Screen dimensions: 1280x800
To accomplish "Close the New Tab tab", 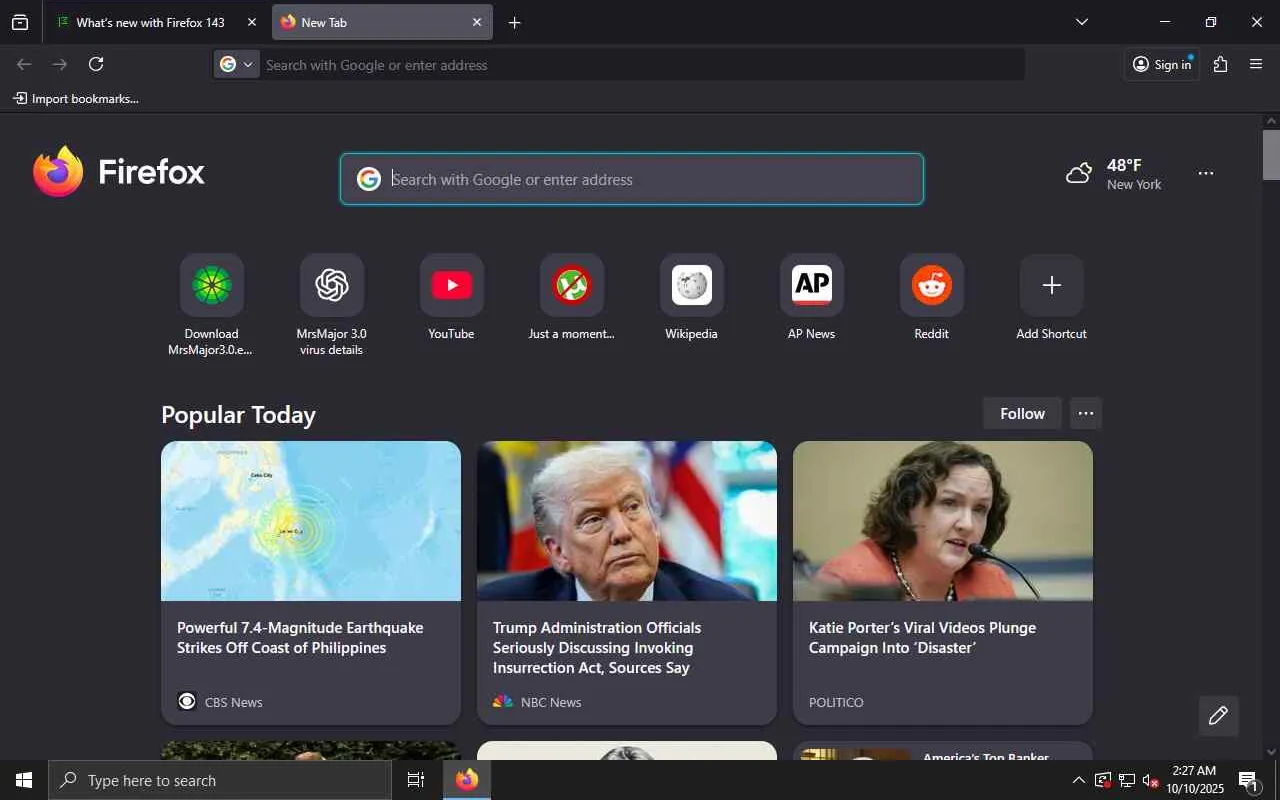I will coord(477,22).
